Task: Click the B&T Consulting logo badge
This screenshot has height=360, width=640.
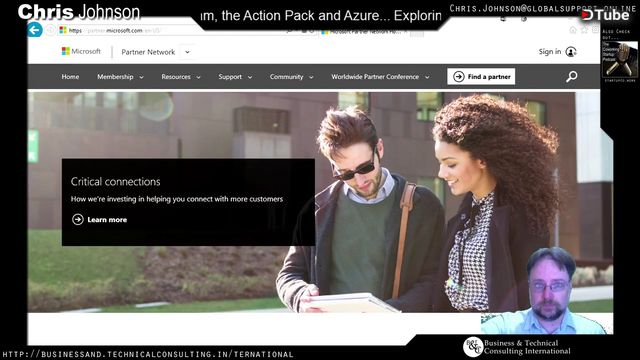Action: point(473,347)
